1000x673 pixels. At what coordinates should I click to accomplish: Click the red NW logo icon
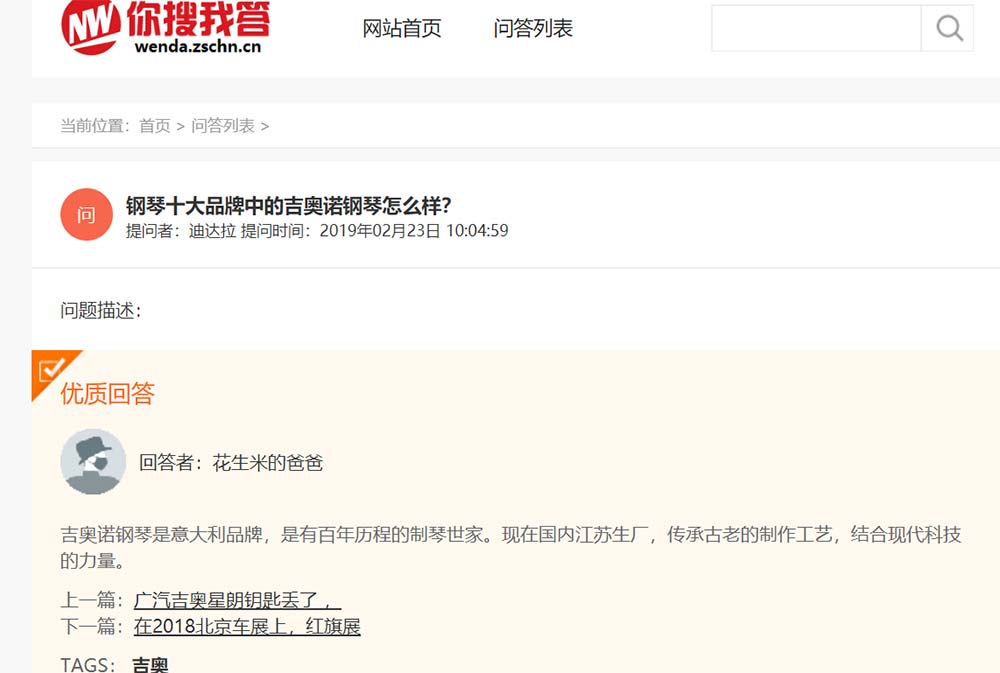[x=91, y=25]
